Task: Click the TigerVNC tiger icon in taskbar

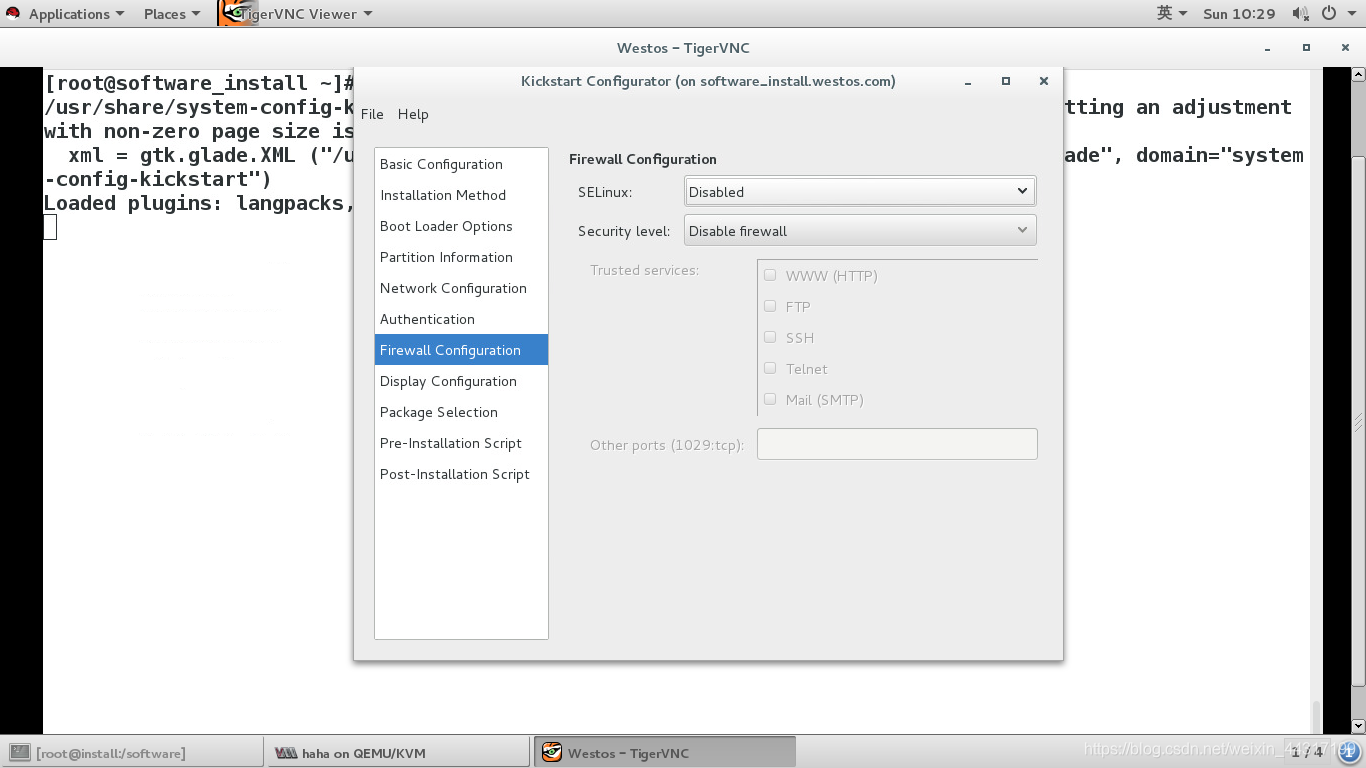Action: [x=551, y=753]
